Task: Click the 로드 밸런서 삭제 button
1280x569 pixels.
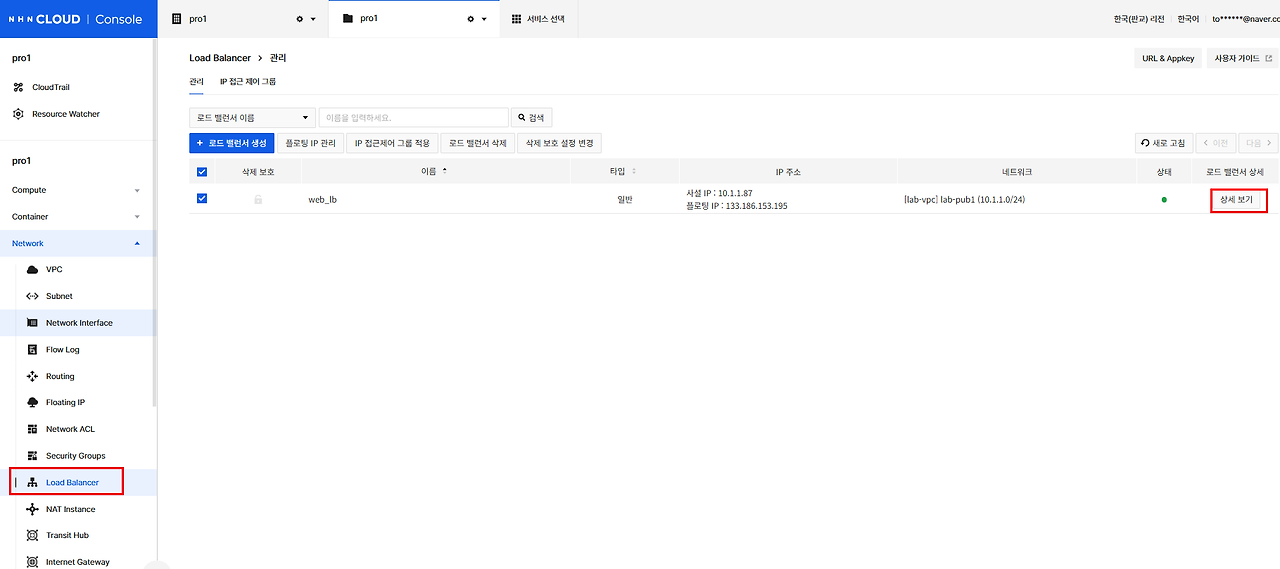Action: pyautogui.click(x=478, y=143)
